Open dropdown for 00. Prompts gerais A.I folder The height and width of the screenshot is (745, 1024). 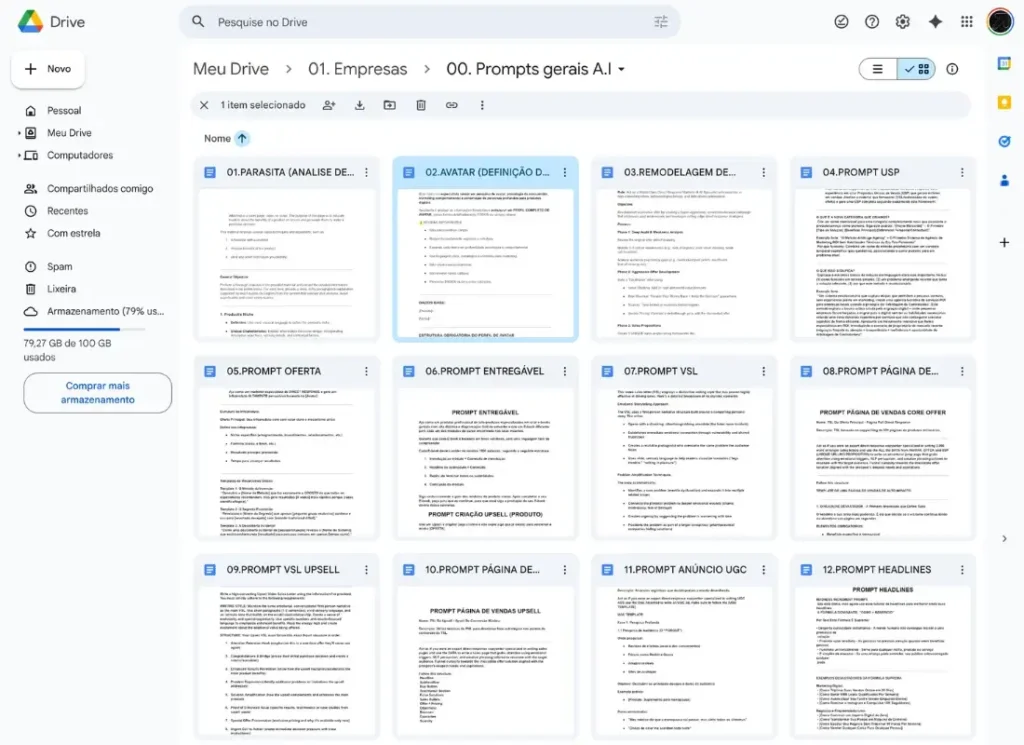[x=621, y=70]
